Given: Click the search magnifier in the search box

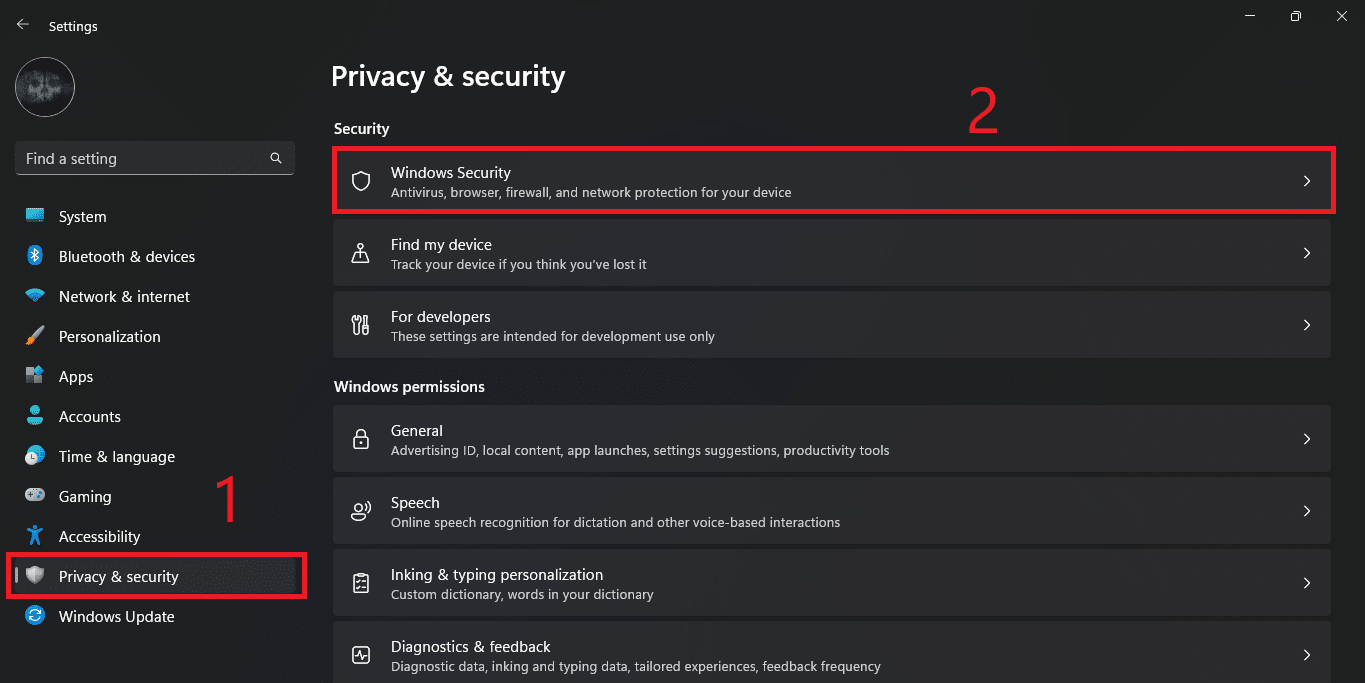Looking at the screenshot, I should click(x=275, y=158).
